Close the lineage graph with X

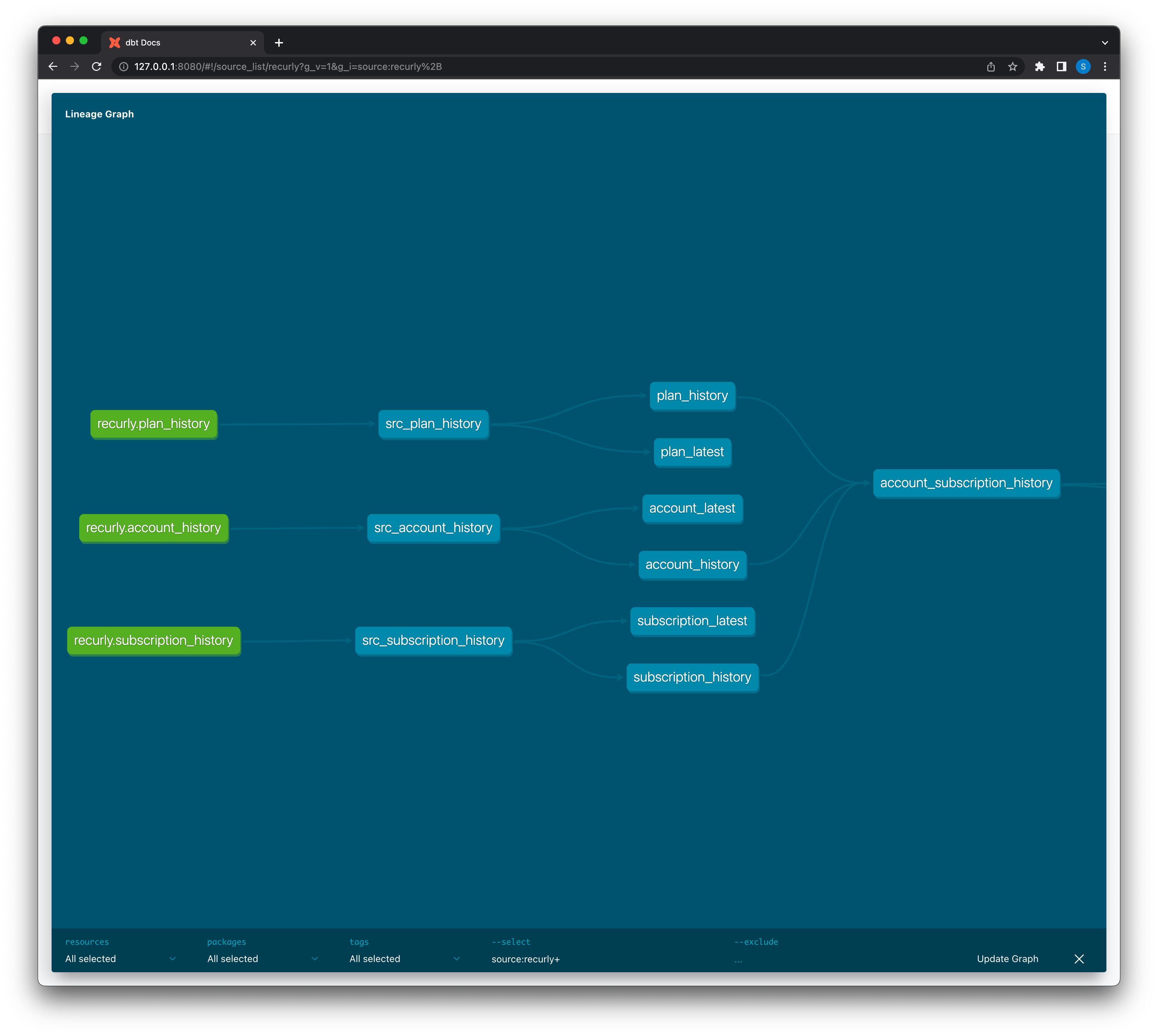(x=1079, y=959)
